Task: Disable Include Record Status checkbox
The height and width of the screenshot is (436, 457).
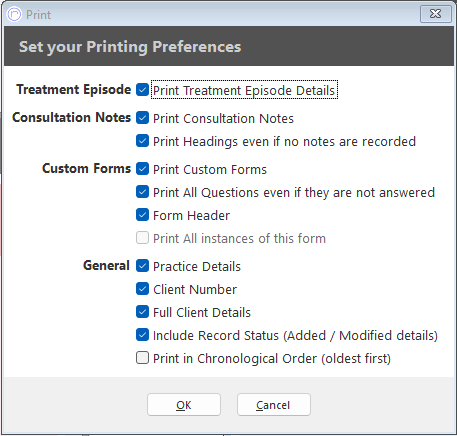Action: coord(142,335)
